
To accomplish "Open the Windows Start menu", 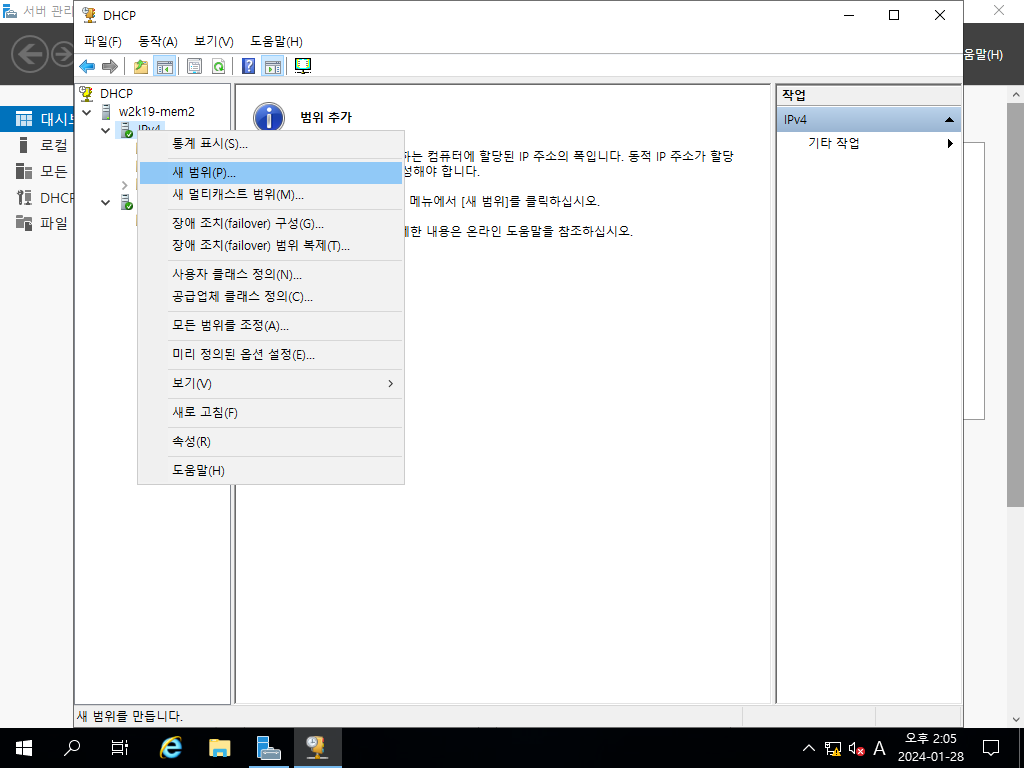I will point(24,748).
